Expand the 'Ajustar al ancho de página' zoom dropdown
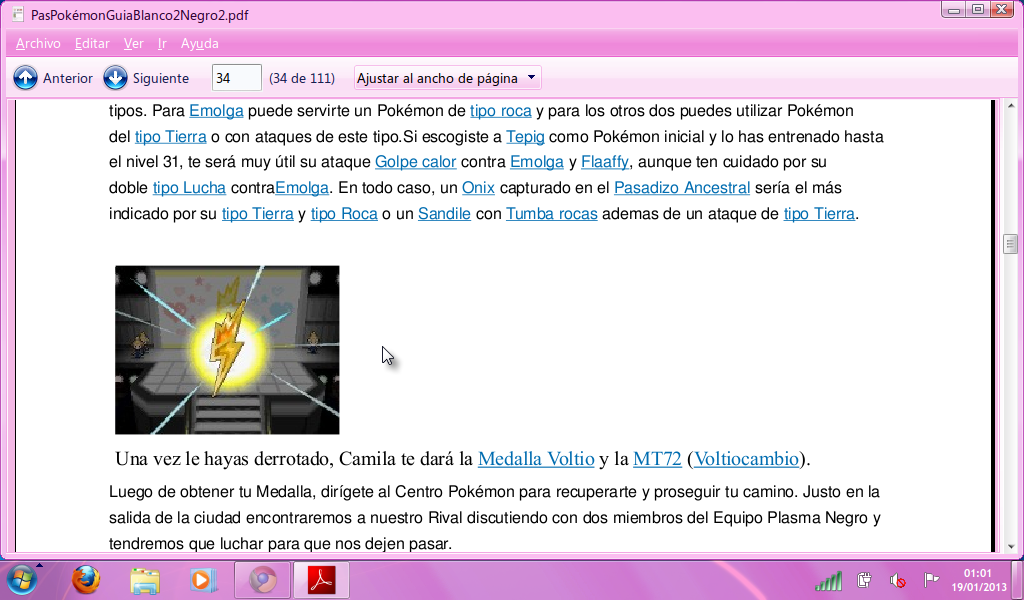This screenshot has width=1024, height=600. pyautogui.click(x=447, y=78)
